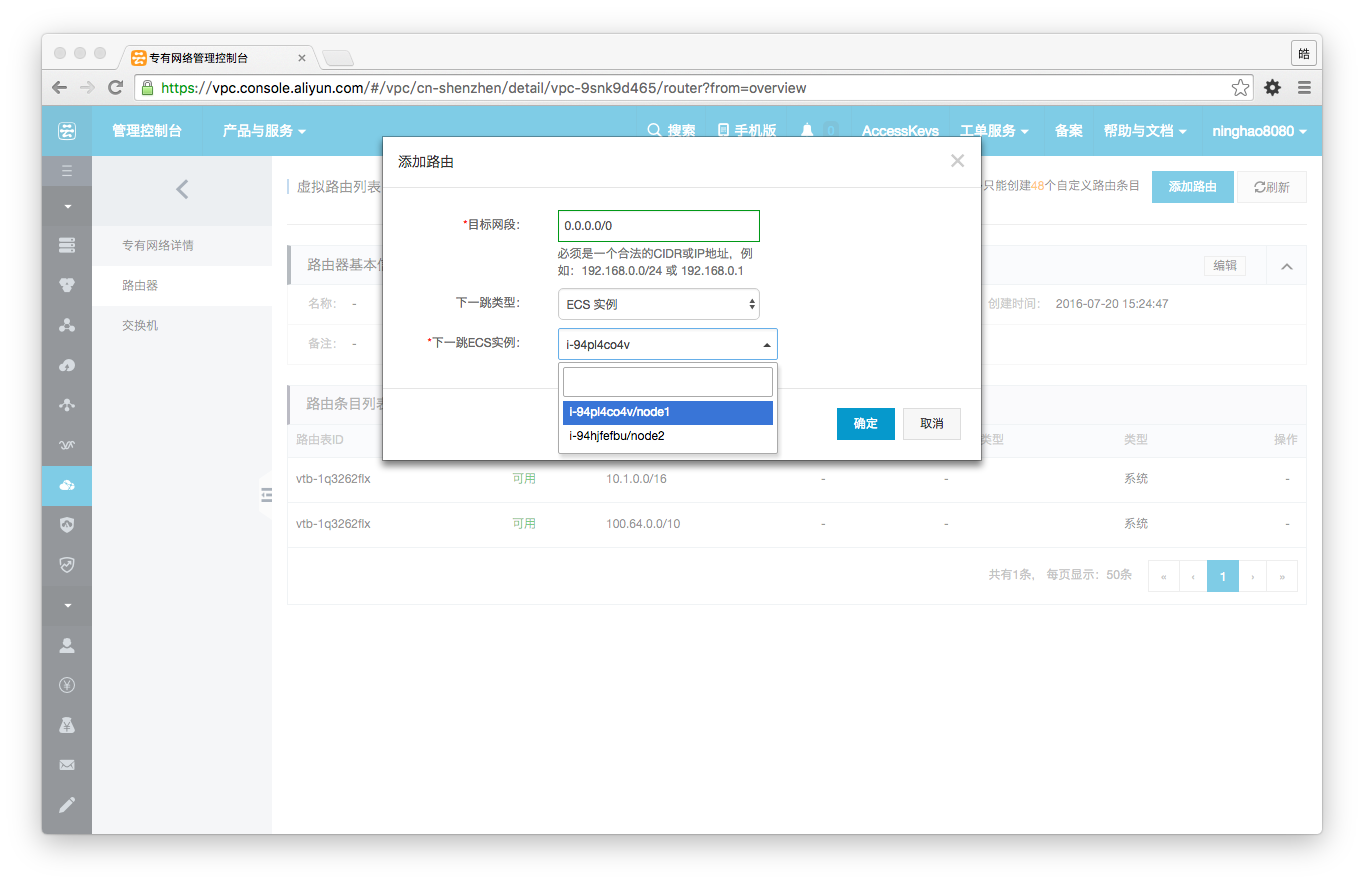Image resolution: width=1364 pixels, height=884 pixels.
Task: Close the 添加路由 dialog with X
Action: tap(957, 161)
